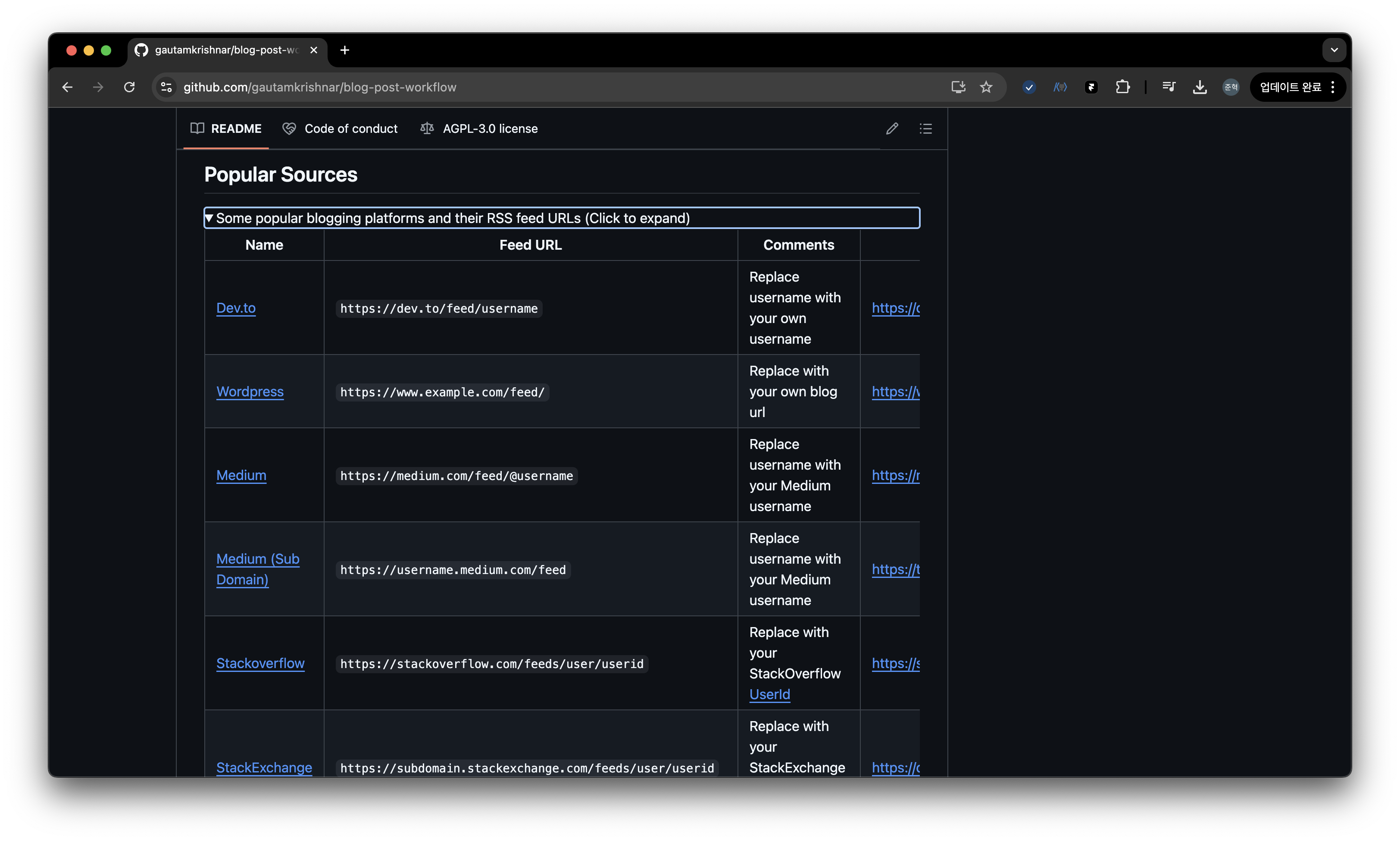Open the example link in Medium row

pyautogui.click(x=895, y=475)
